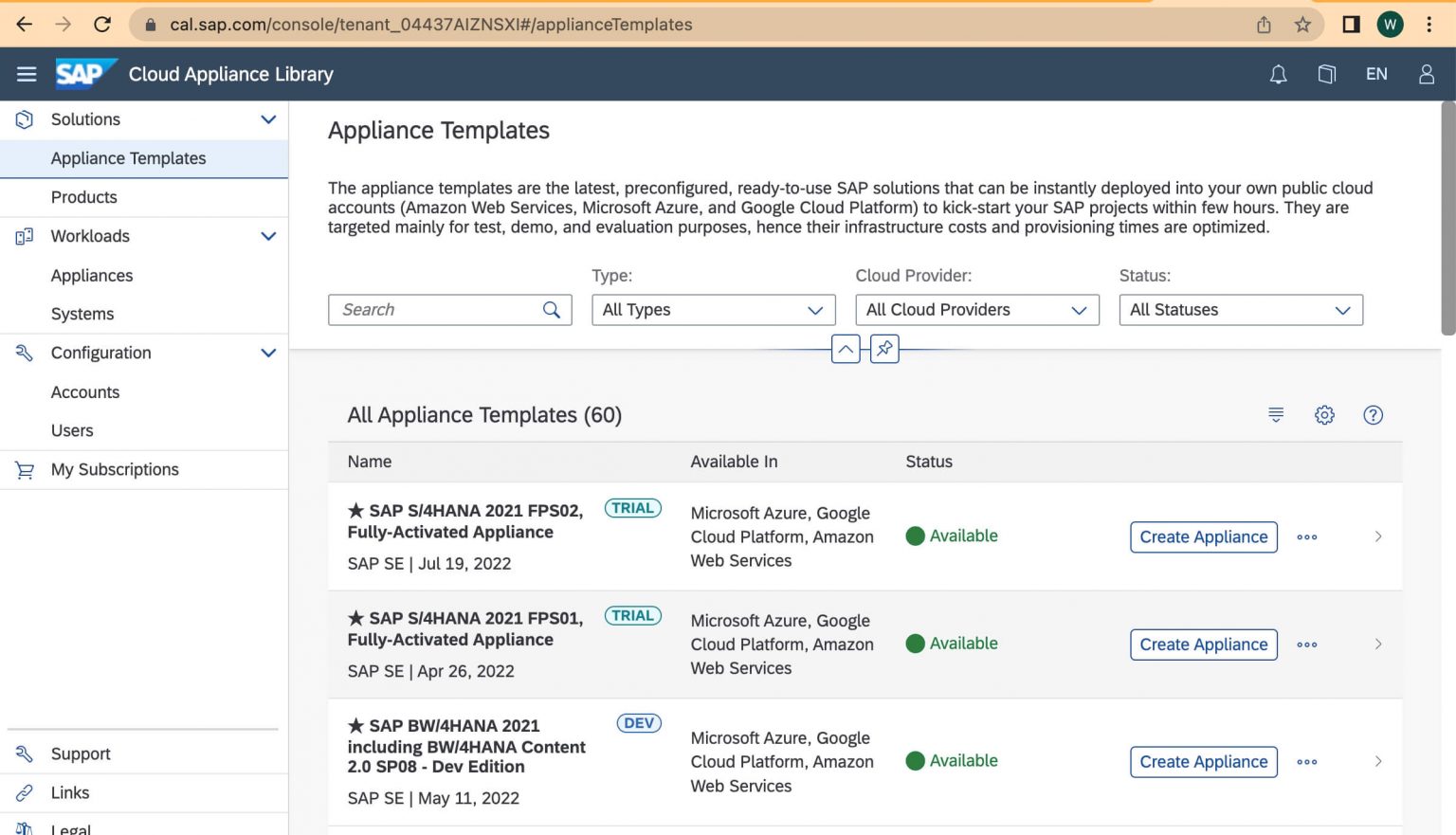Collapse the filter bar with the arrow toggle
1456x835 pixels.
click(845, 349)
